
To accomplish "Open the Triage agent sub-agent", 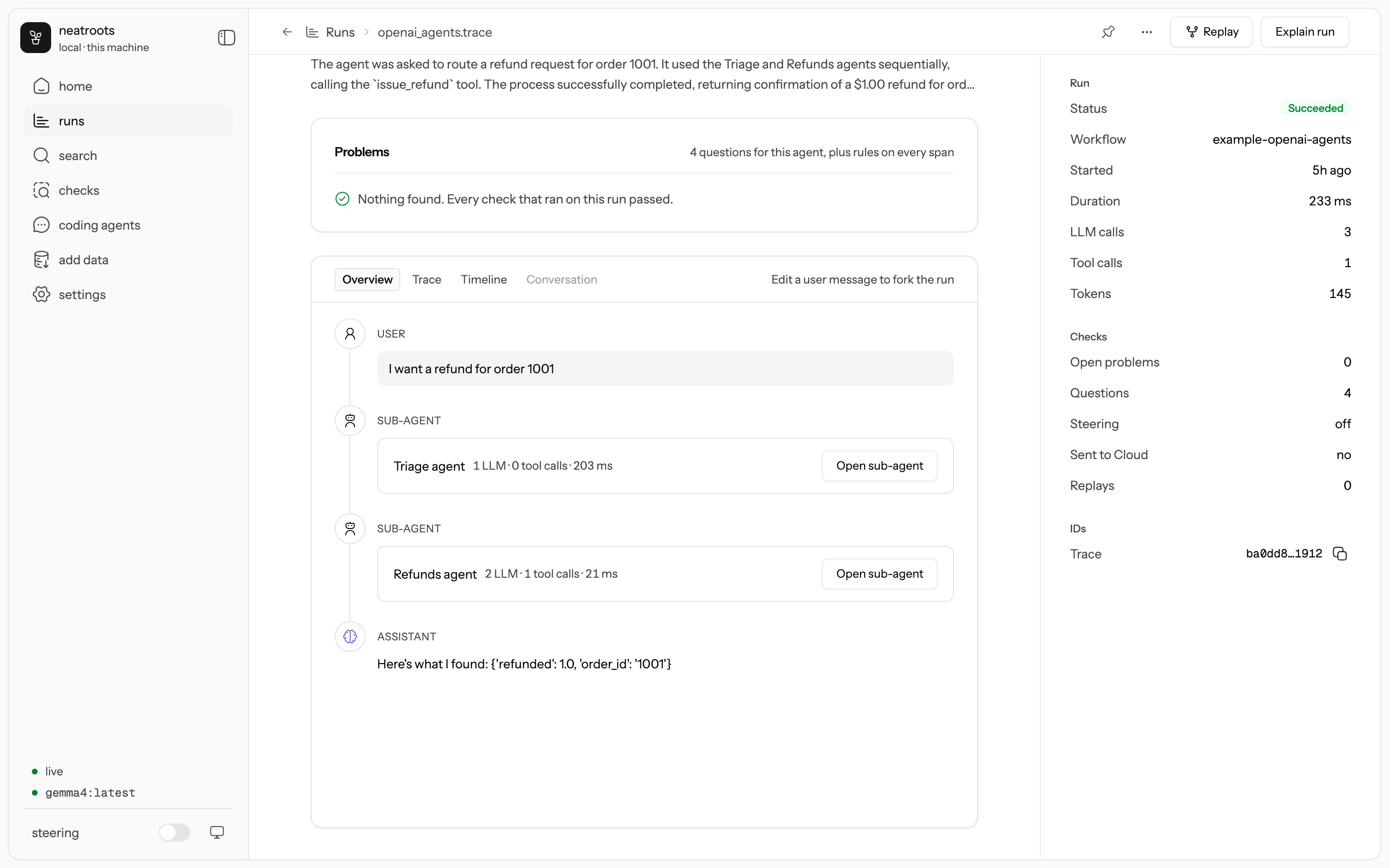I will pos(879,465).
